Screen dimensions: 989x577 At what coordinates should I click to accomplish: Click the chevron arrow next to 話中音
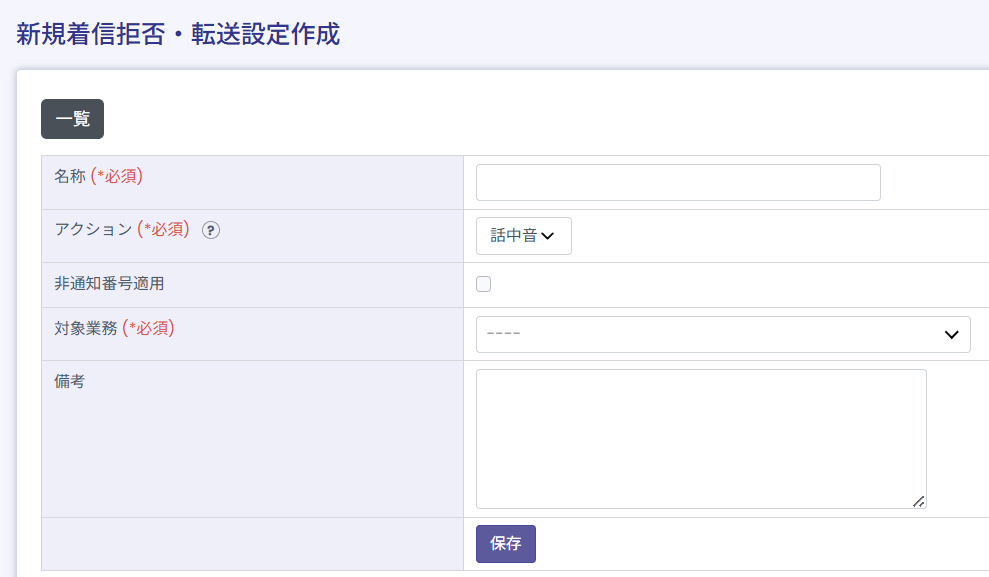pyautogui.click(x=548, y=236)
